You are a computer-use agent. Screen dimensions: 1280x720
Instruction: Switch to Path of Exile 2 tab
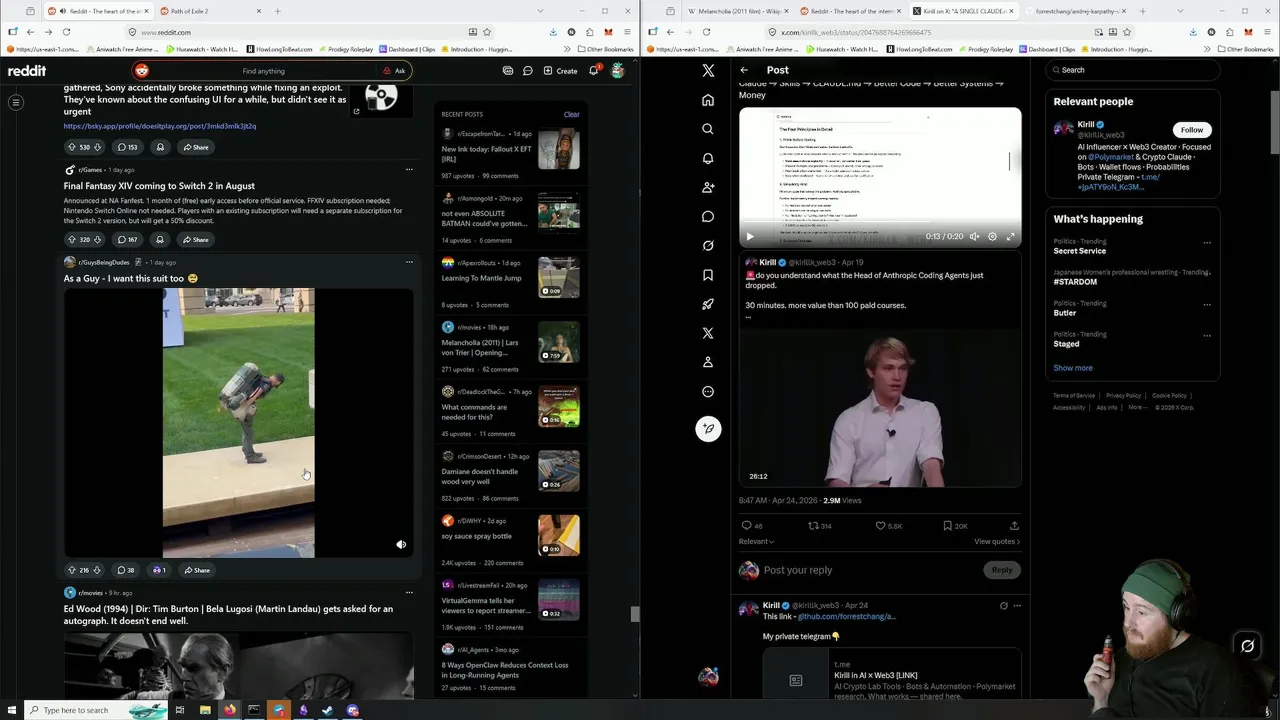(211, 11)
